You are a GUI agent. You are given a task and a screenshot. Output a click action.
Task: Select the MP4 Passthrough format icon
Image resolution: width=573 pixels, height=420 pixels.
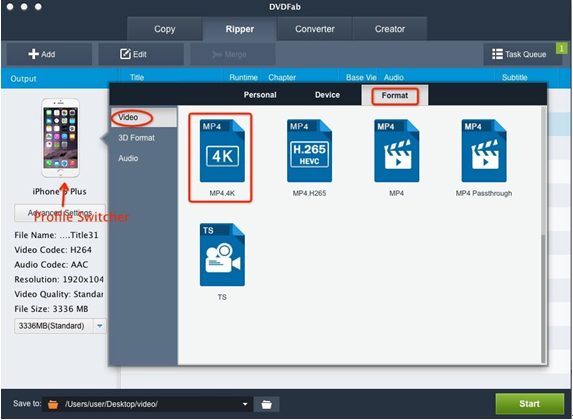point(484,151)
